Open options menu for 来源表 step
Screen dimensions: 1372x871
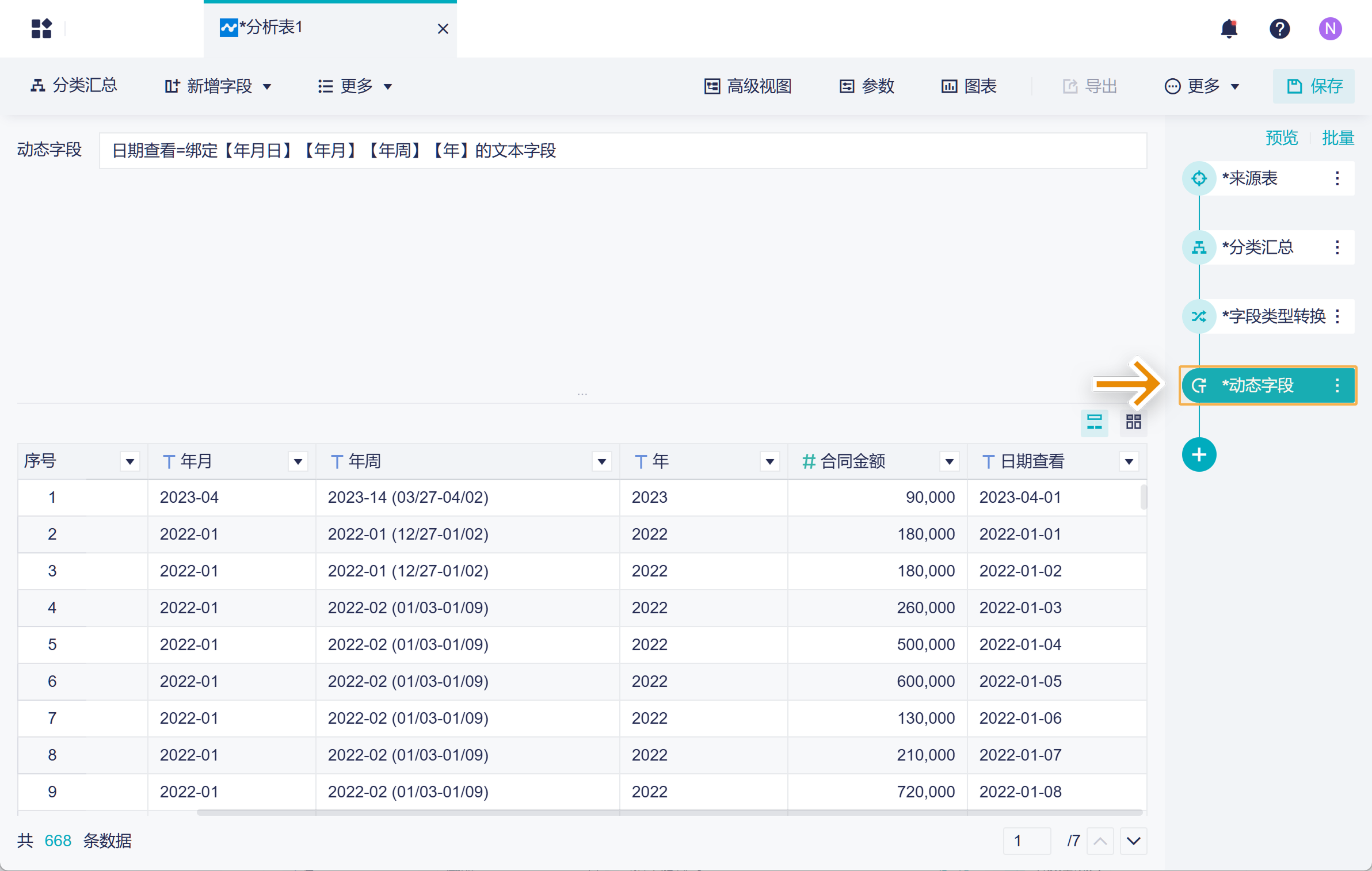[x=1337, y=178]
